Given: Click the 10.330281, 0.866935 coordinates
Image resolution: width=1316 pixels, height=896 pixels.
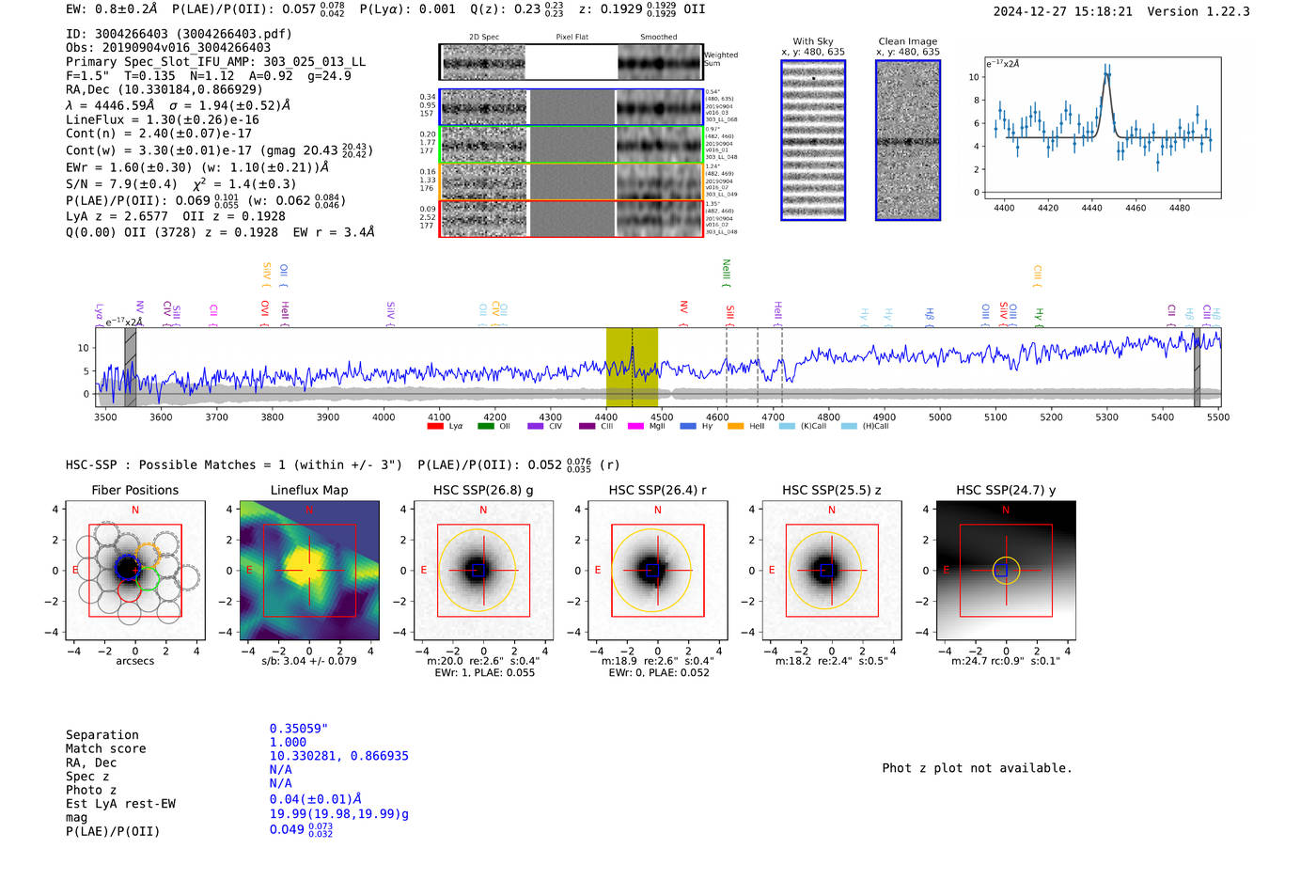Looking at the screenshot, I should [338, 756].
